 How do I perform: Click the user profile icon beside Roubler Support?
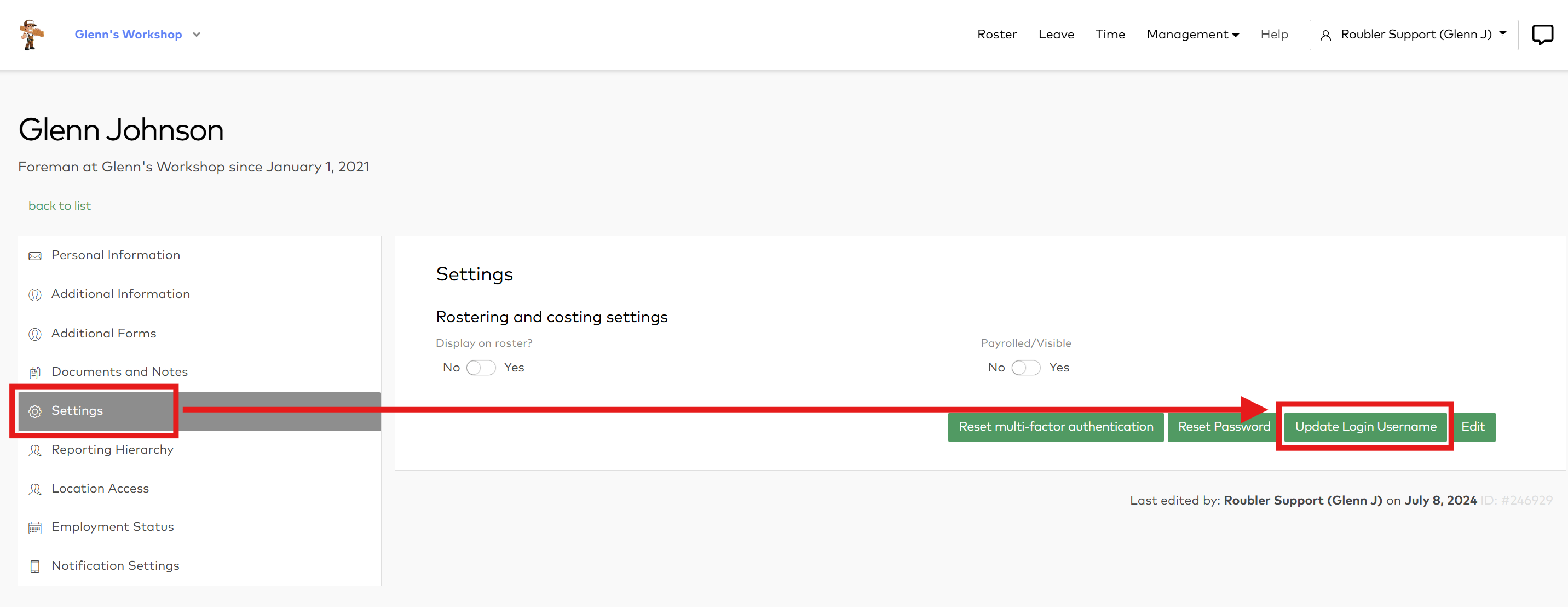(1325, 35)
